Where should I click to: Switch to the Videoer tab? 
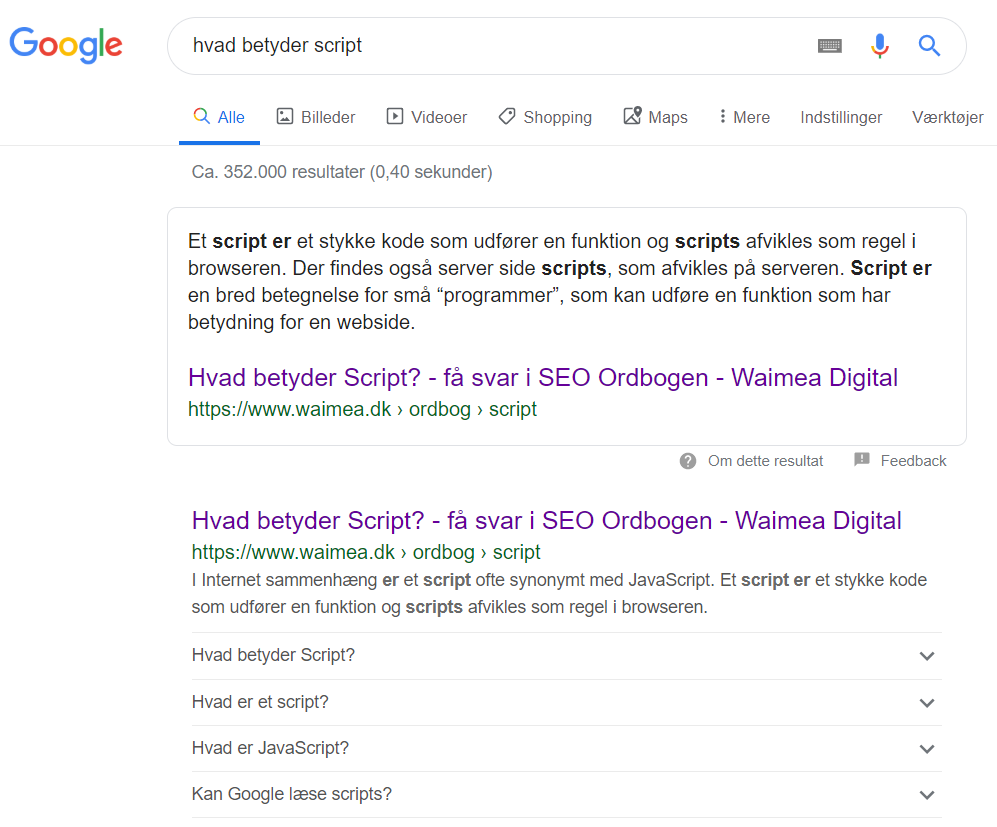[x=427, y=117]
